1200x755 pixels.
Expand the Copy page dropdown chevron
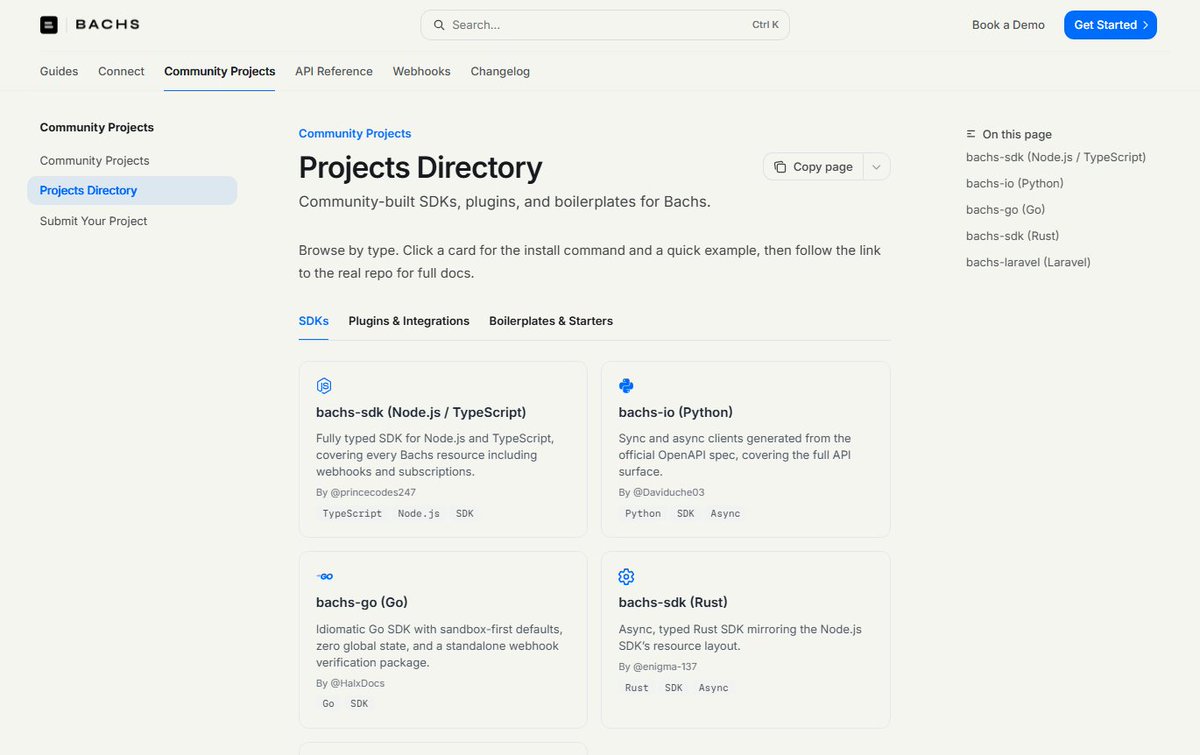(876, 167)
